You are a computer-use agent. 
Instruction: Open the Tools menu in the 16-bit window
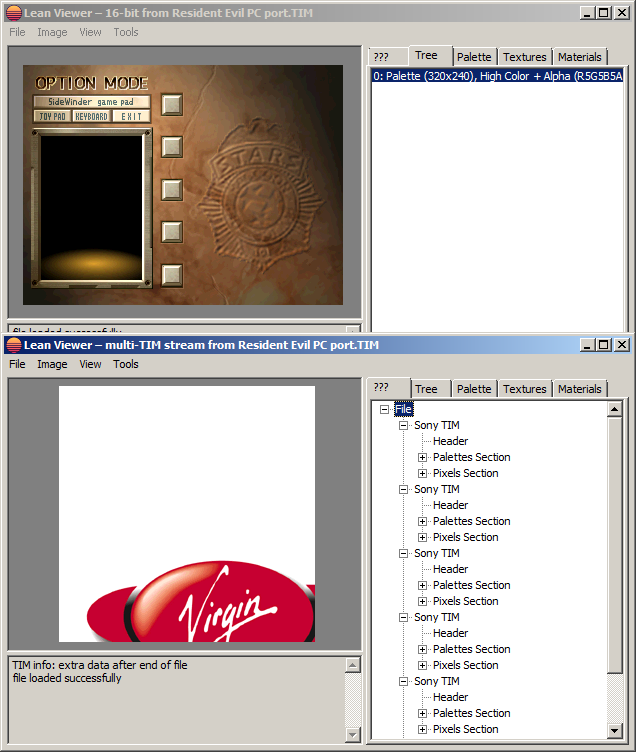tap(126, 32)
